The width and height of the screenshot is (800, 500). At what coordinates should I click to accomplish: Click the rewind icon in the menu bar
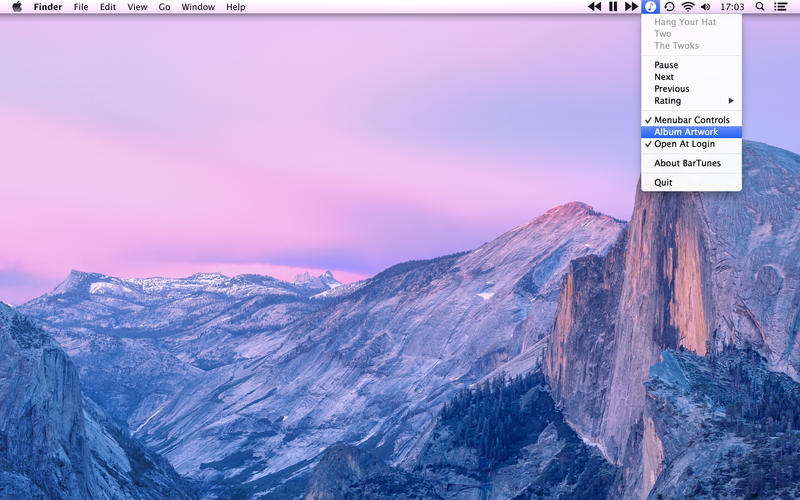click(594, 7)
